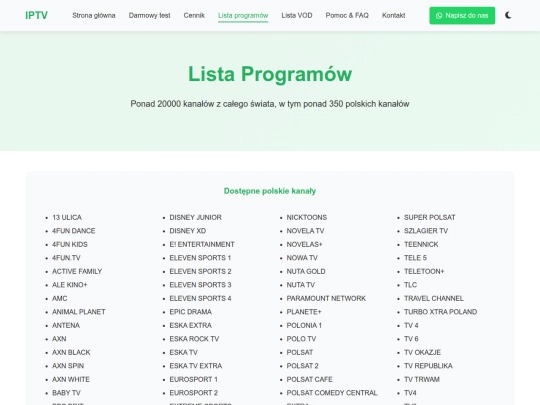The height and width of the screenshot is (405, 540).
Task: Click BABY TV channel entry
Action: click(x=66, y=393)
